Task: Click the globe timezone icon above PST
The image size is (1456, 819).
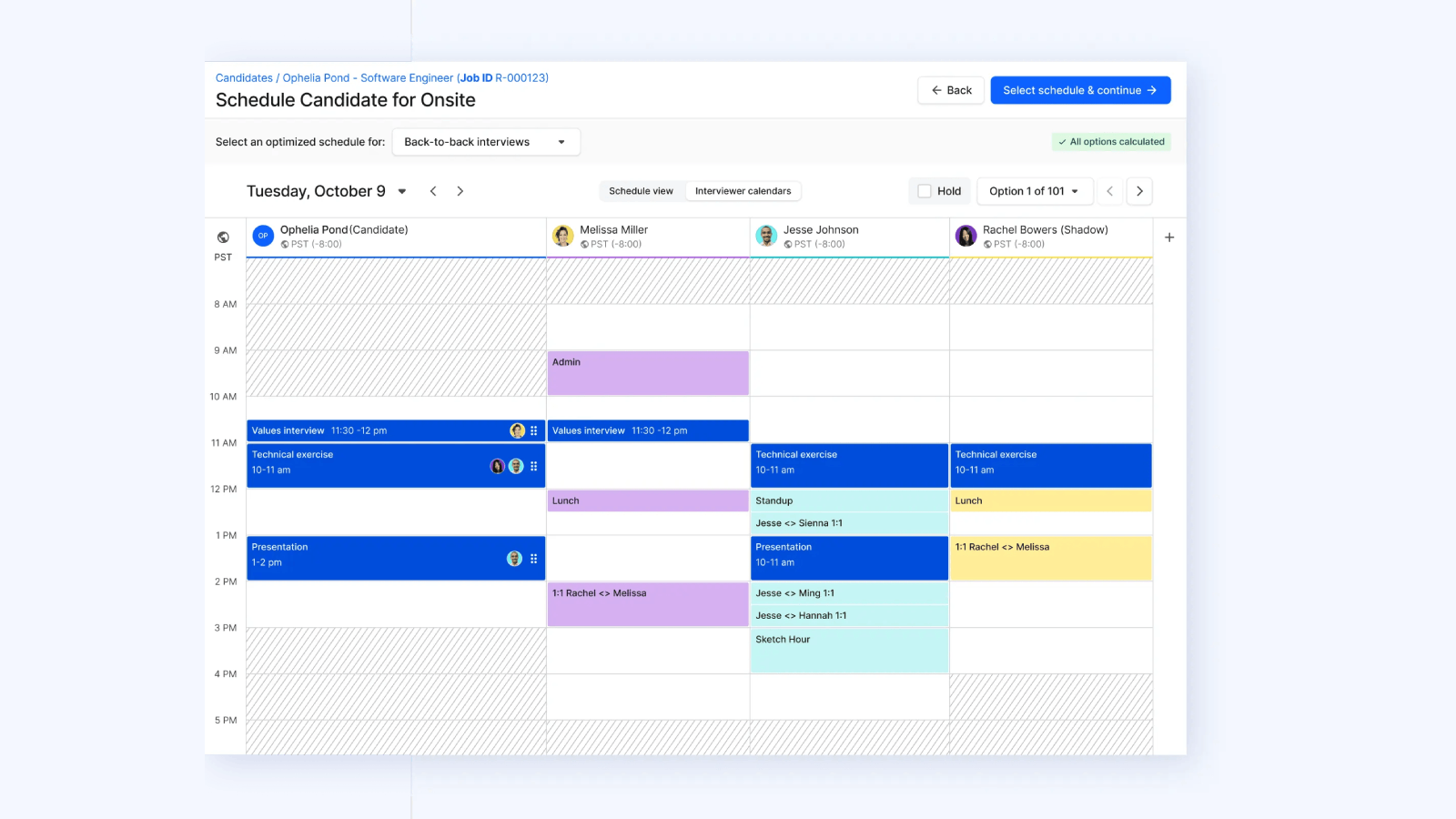Action: pos(223,238)
